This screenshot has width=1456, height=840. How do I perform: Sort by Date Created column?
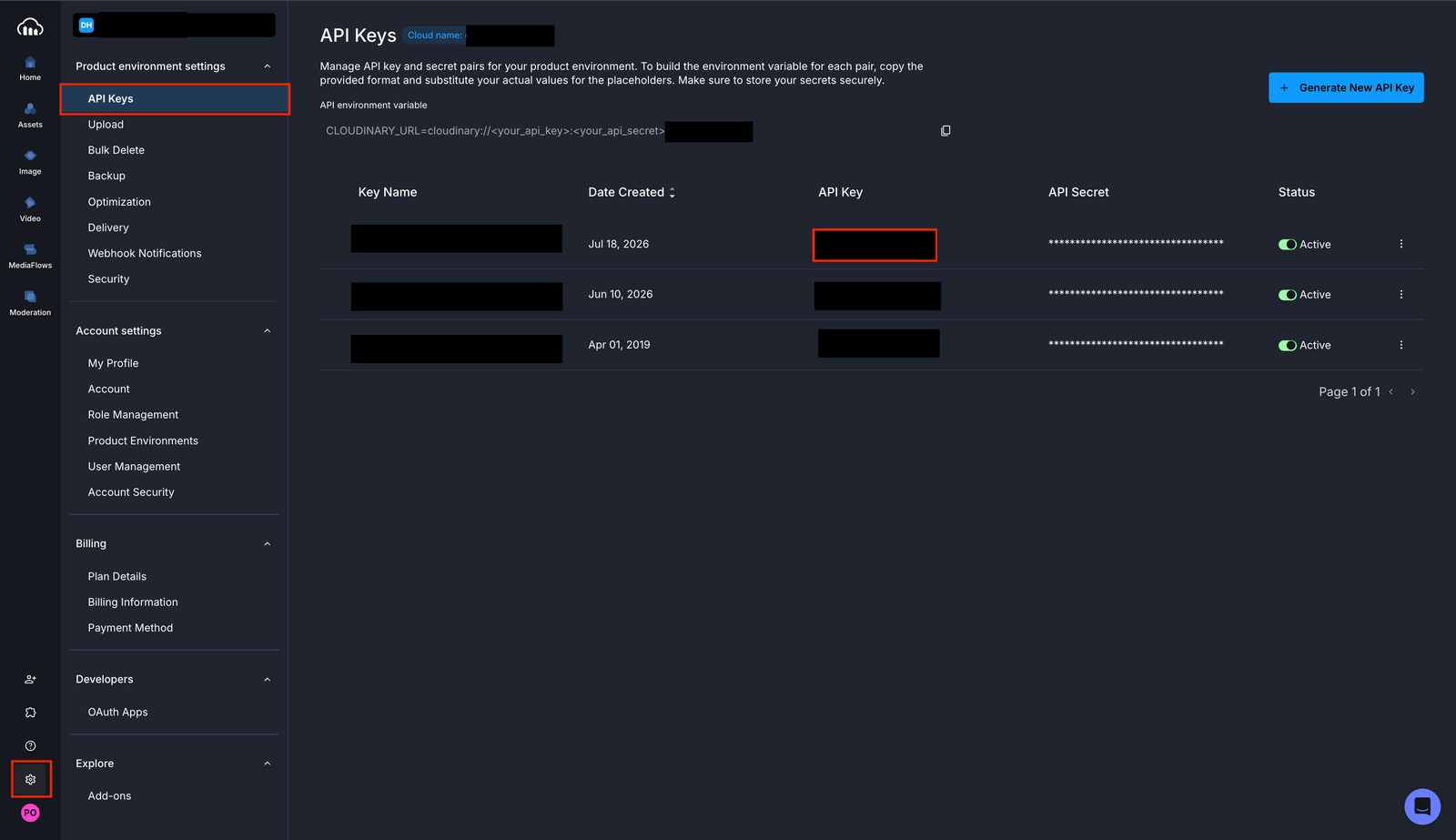pos(632,192)
